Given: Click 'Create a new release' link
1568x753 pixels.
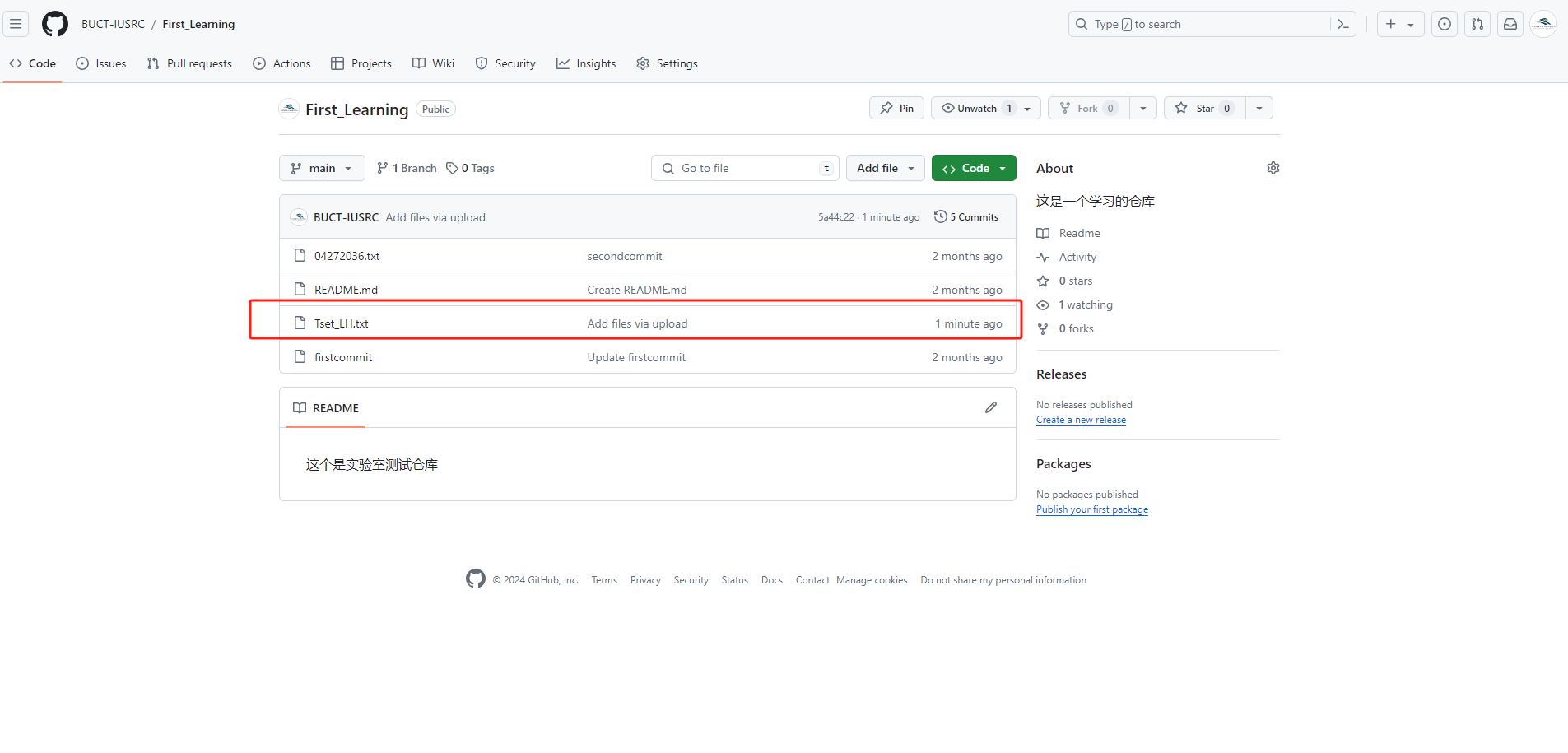Looking at the screenshot, I should 1081,420.
